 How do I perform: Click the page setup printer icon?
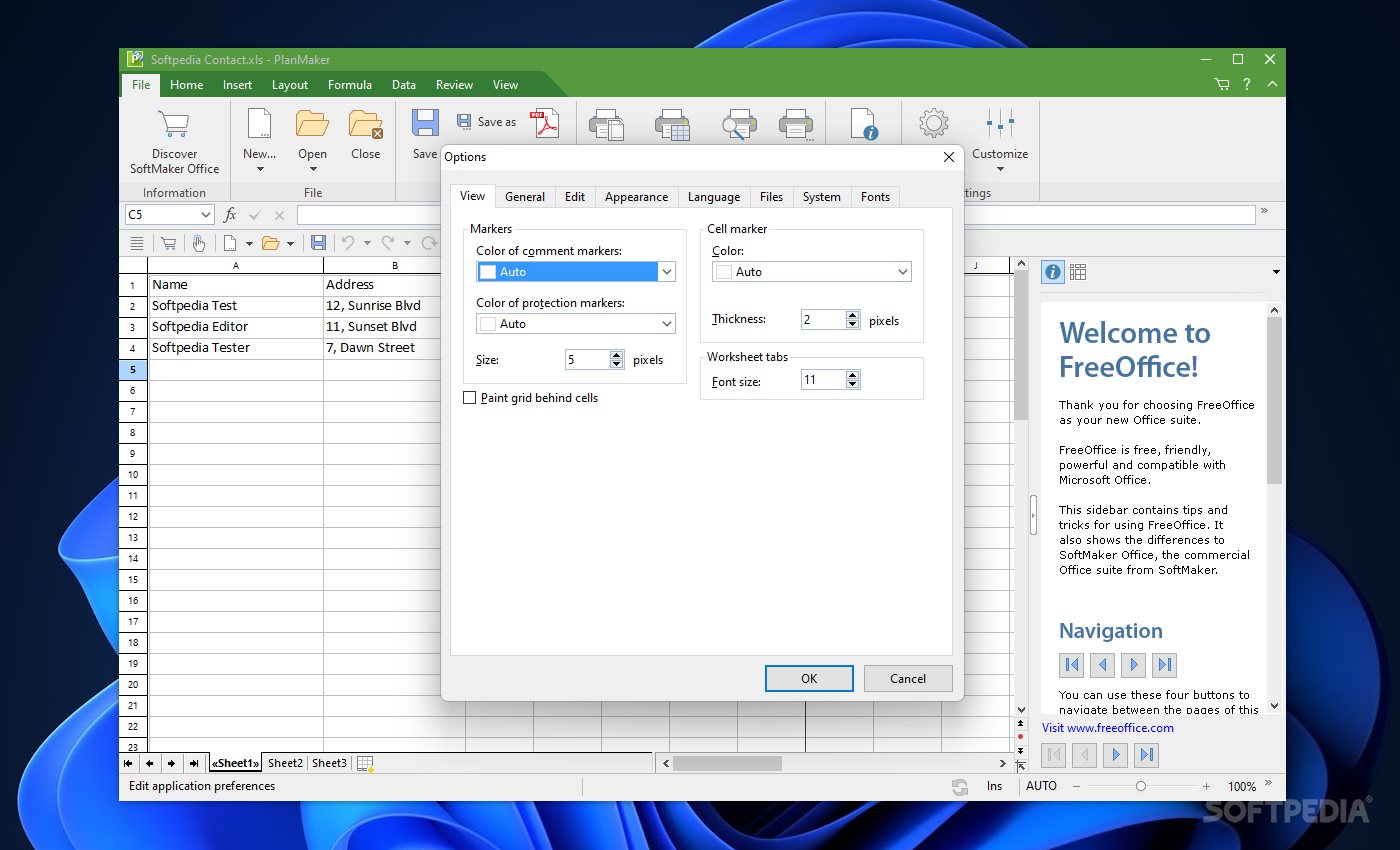point(607,124)
